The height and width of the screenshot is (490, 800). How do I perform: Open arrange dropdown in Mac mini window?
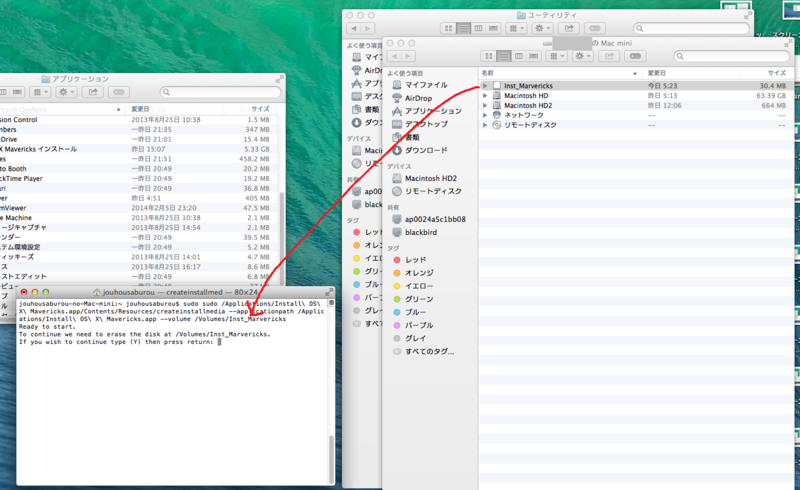click(x=556, y=56)
